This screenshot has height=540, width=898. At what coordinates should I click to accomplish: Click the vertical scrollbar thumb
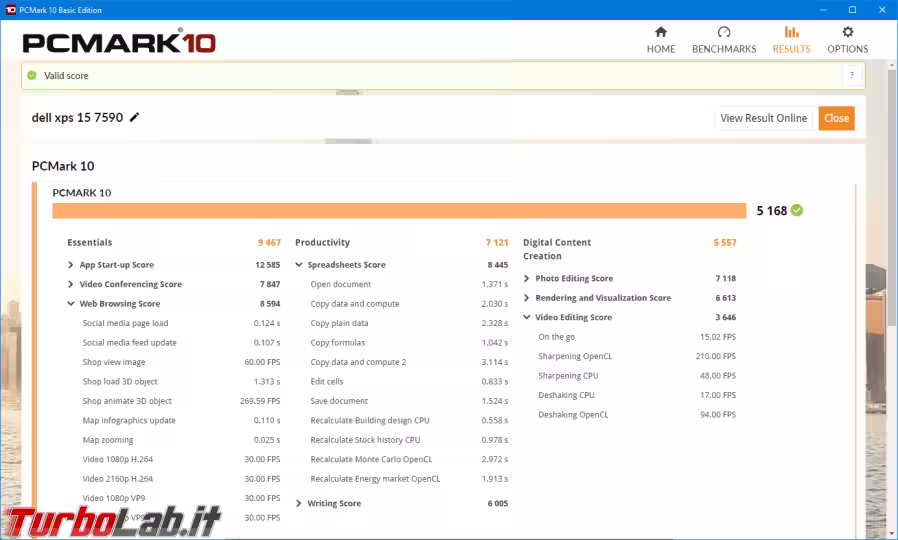point(892,198)
